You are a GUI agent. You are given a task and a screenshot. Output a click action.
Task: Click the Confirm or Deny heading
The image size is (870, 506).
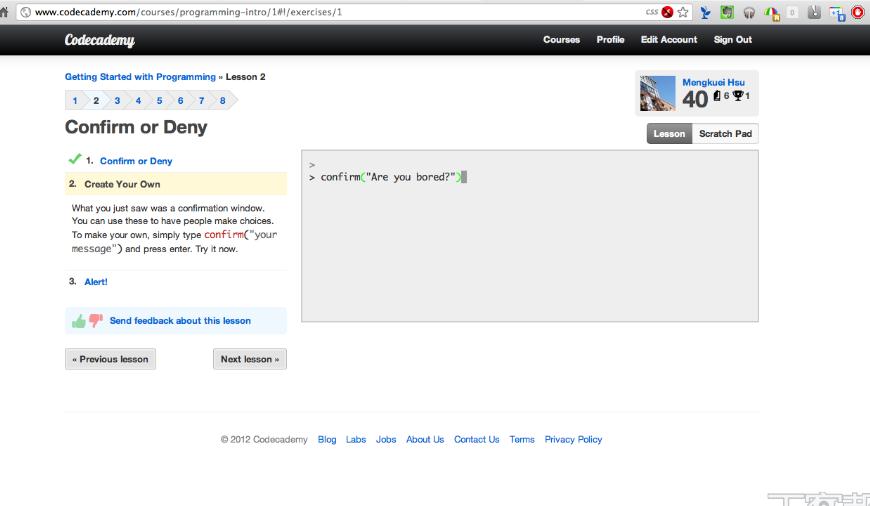[136, 127]
